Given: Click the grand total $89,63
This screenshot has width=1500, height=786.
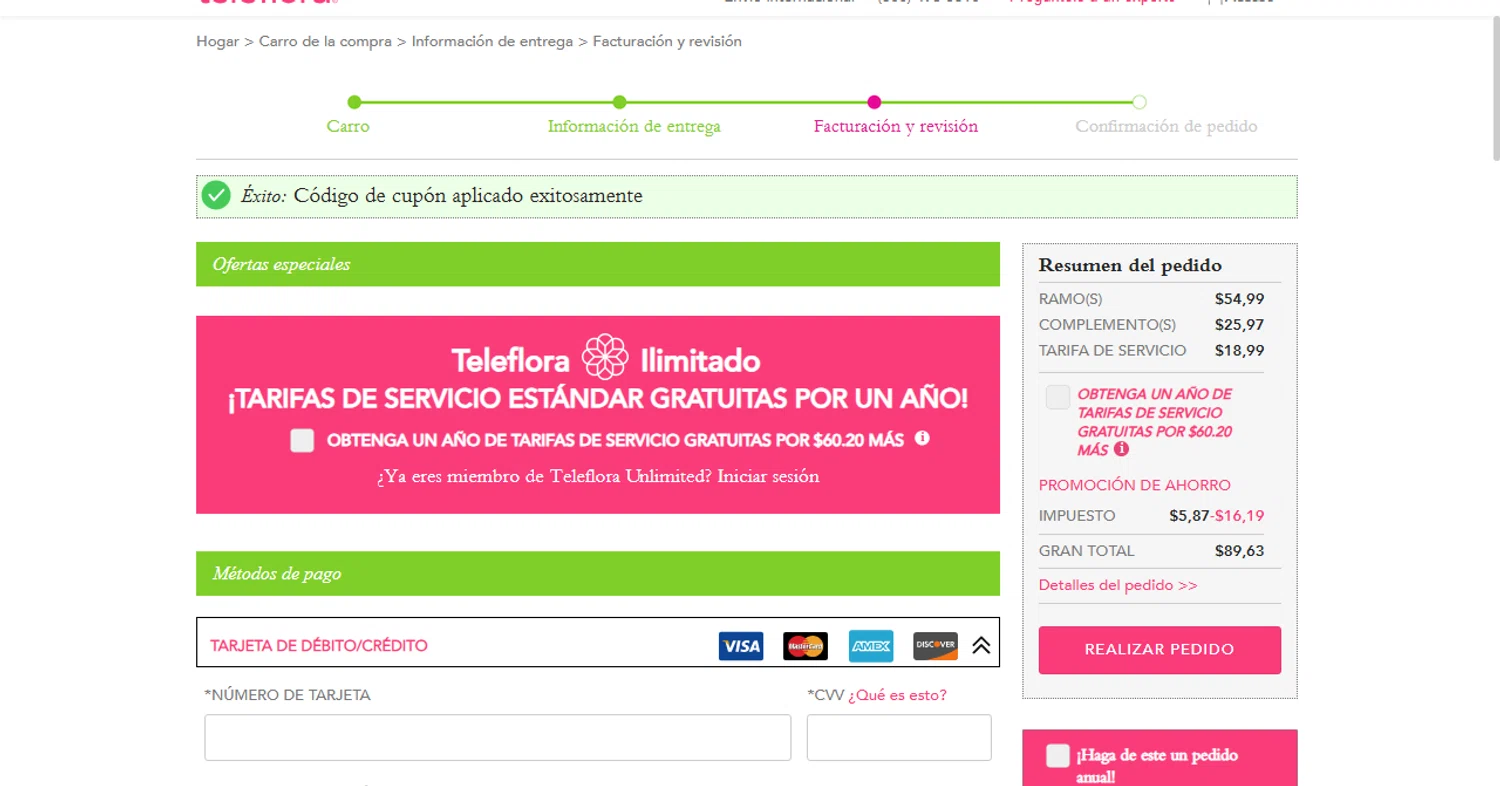Looking at the screenshot, I should click(1239, 551).
